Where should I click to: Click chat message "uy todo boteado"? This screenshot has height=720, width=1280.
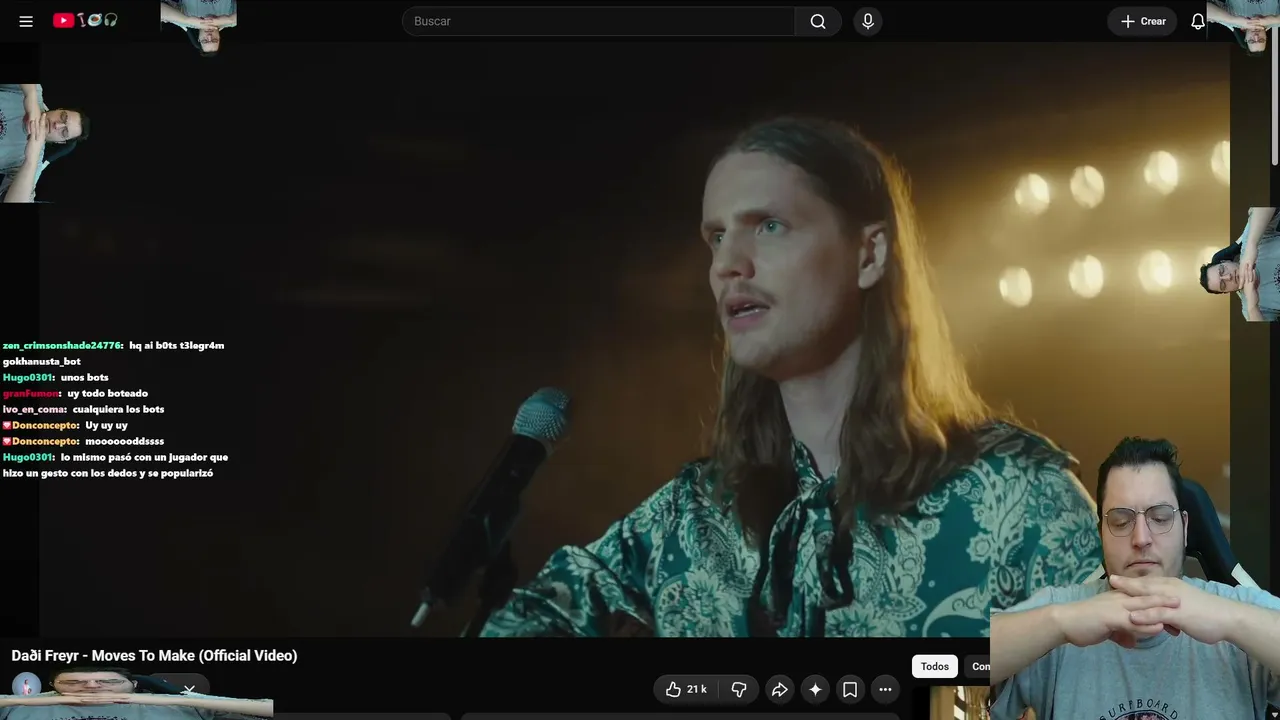pos(107,393)
